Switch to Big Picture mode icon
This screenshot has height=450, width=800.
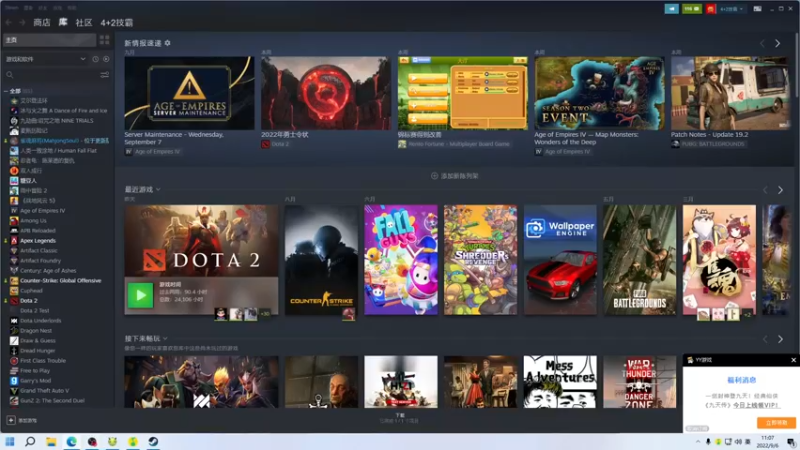(758, 9)
